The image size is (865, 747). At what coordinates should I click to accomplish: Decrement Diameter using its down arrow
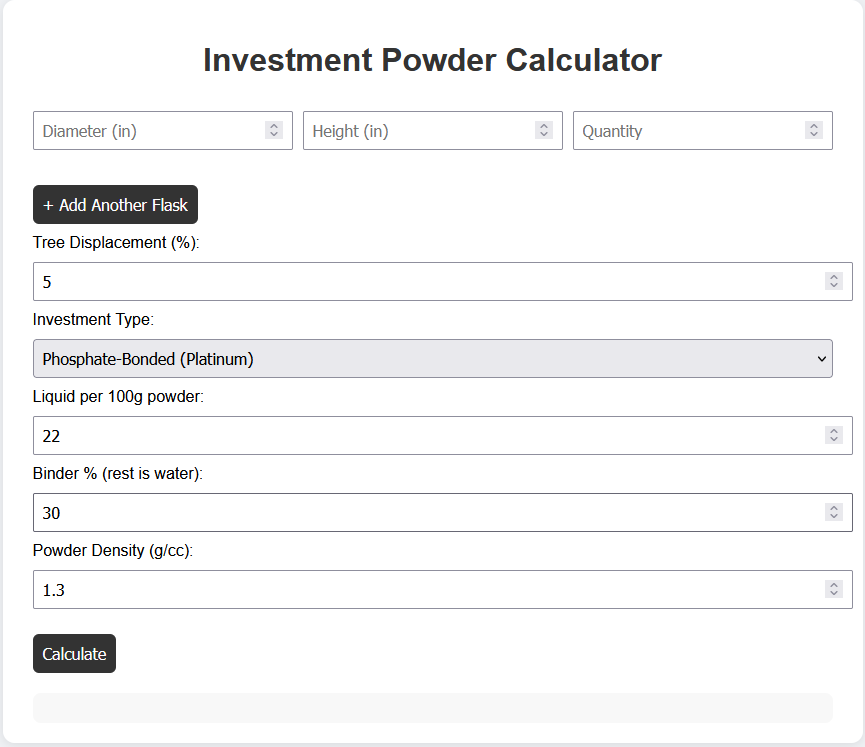pos(274,136)
